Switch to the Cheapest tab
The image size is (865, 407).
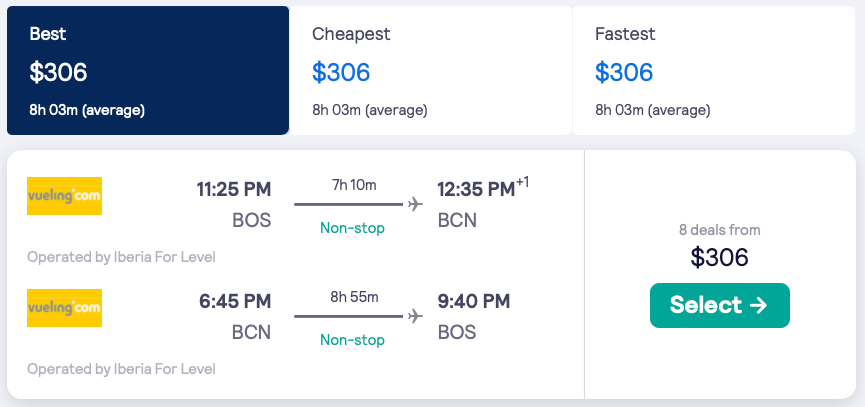[430, 70]
